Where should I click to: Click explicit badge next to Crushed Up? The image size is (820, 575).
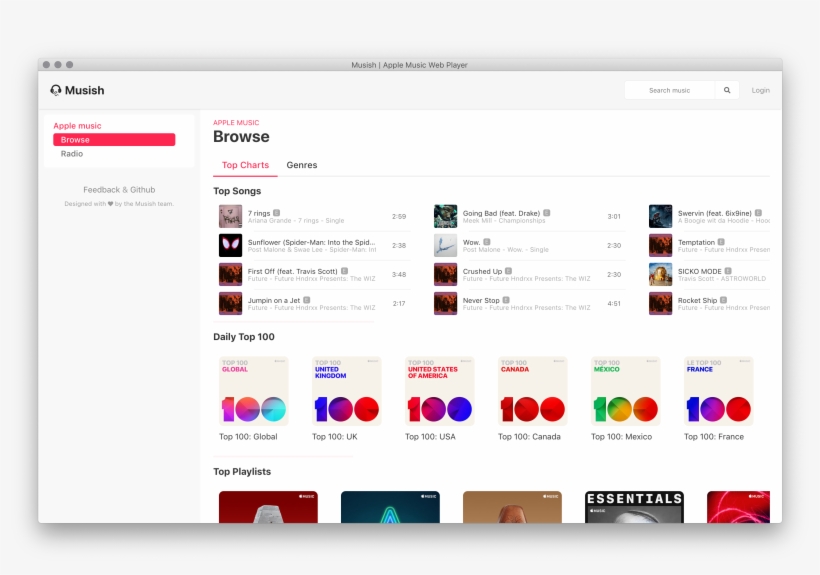click(508, 271)
